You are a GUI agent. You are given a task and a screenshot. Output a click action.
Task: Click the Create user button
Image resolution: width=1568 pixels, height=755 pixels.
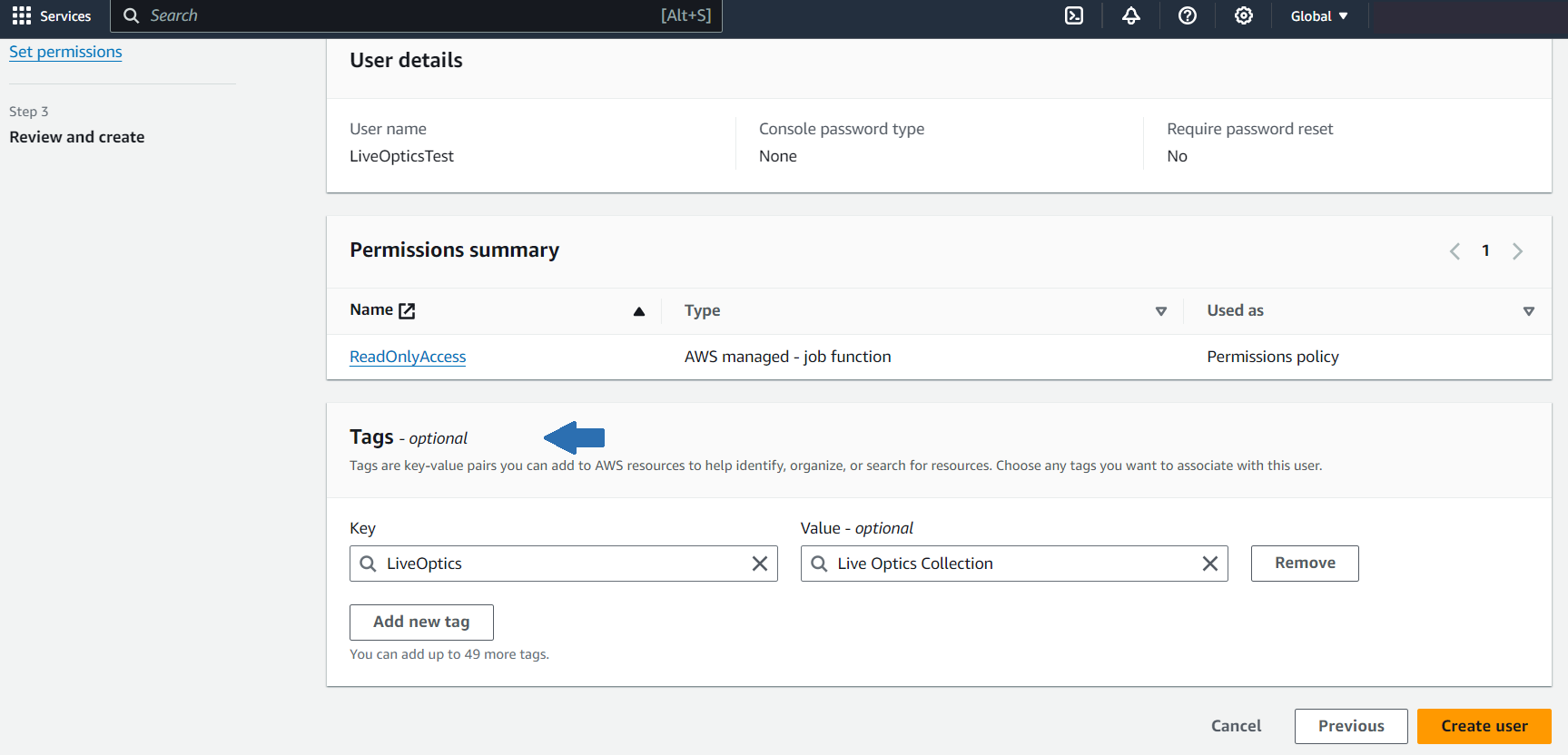pos(1484,726)
